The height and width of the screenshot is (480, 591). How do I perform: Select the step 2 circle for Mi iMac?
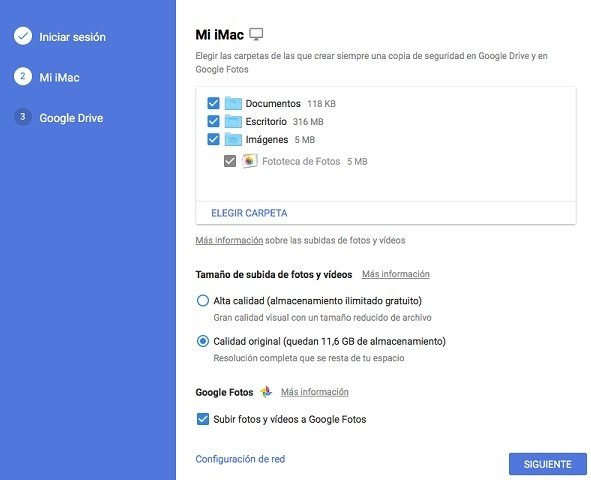pos(23,76)
